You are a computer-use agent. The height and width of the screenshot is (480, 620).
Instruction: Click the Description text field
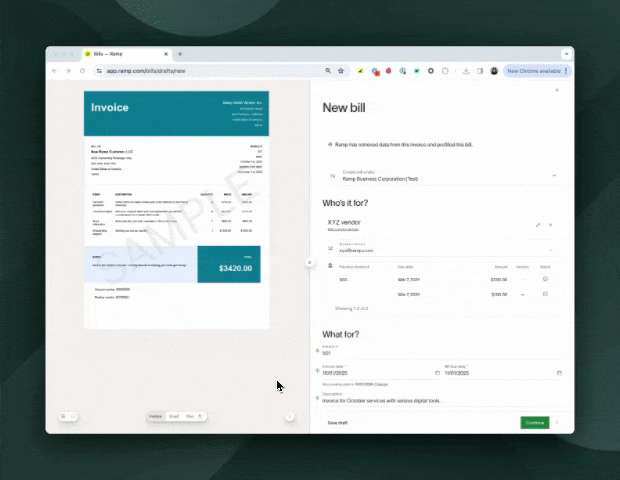[443, 398]
